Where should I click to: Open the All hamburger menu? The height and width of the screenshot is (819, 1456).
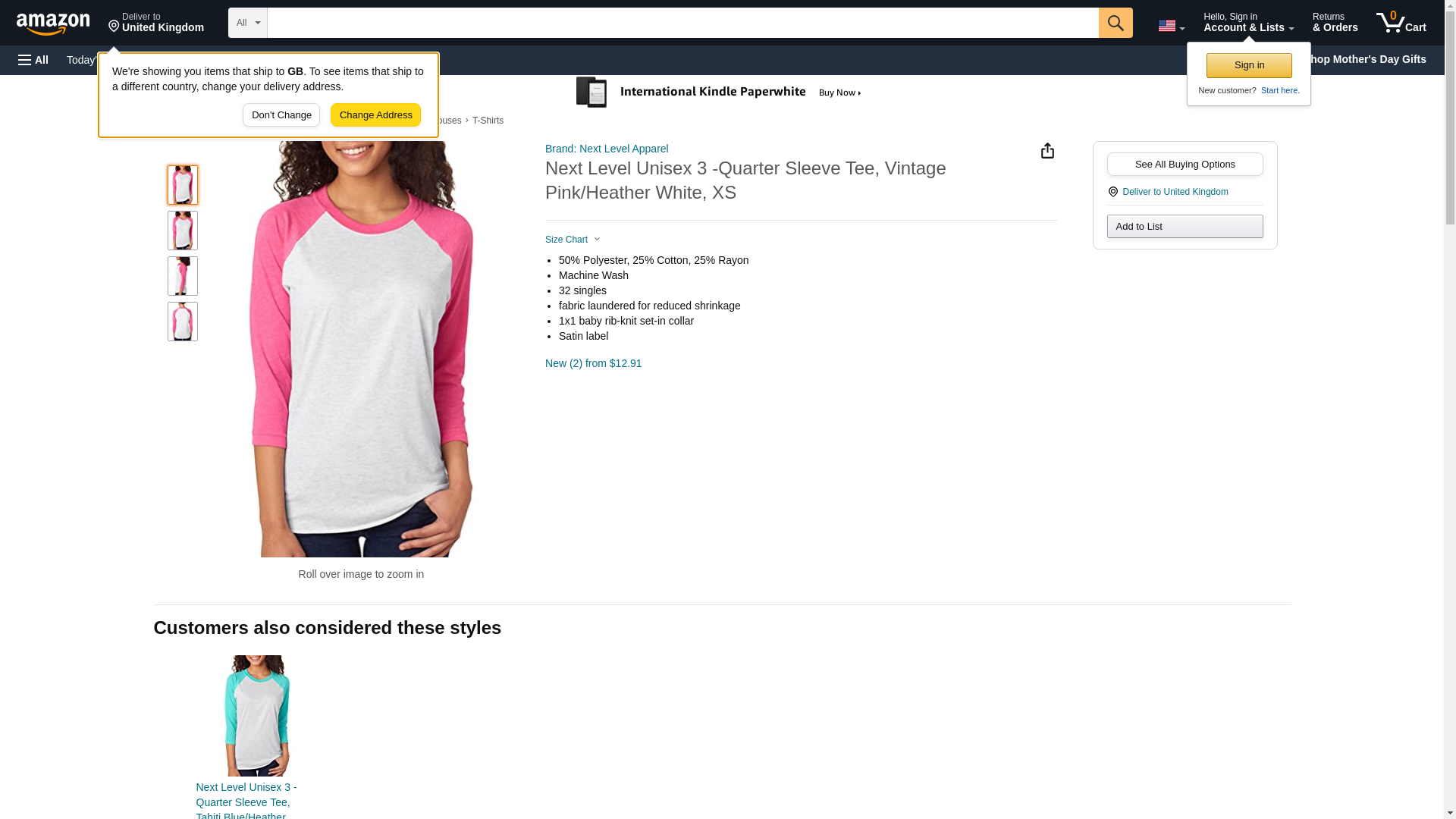(33, 60)
